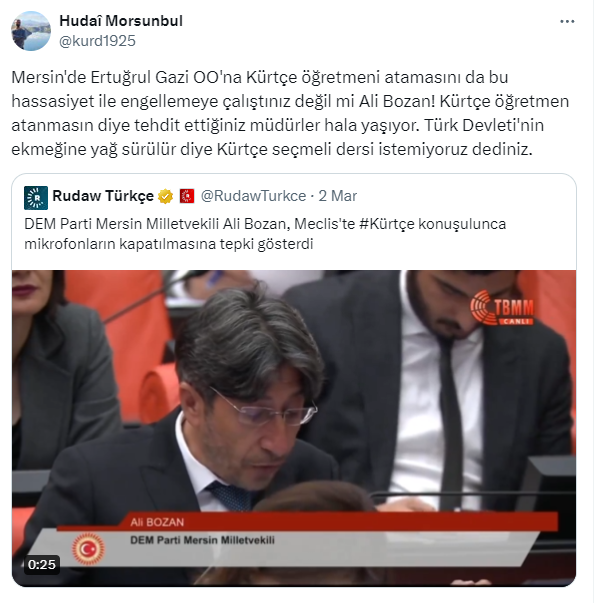
Task: Open the 2 Mar timestamp
Action: (x=338, y=196)
